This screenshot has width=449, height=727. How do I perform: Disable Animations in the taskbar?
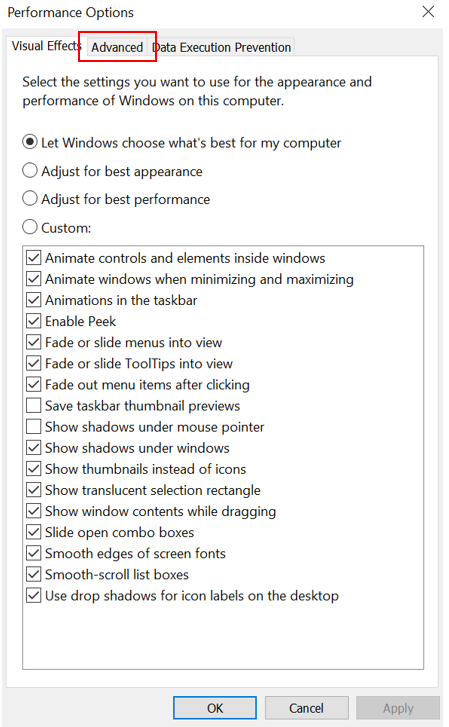[34, 300]
